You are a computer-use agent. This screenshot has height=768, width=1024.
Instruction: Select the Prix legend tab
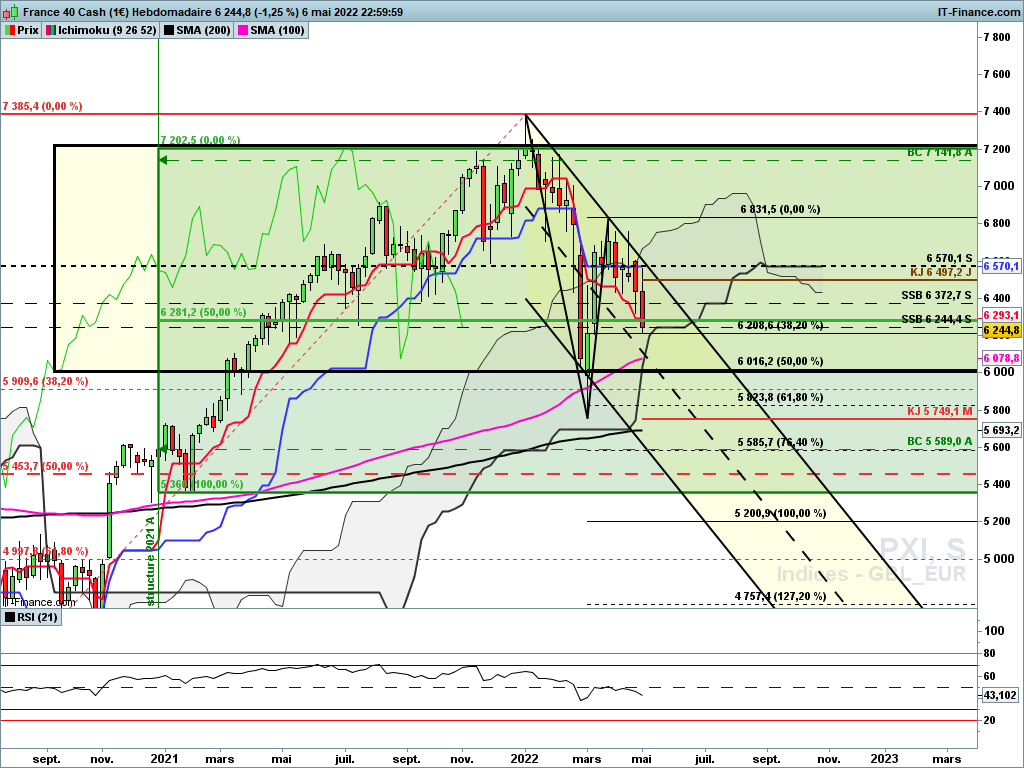click(22, 30)
